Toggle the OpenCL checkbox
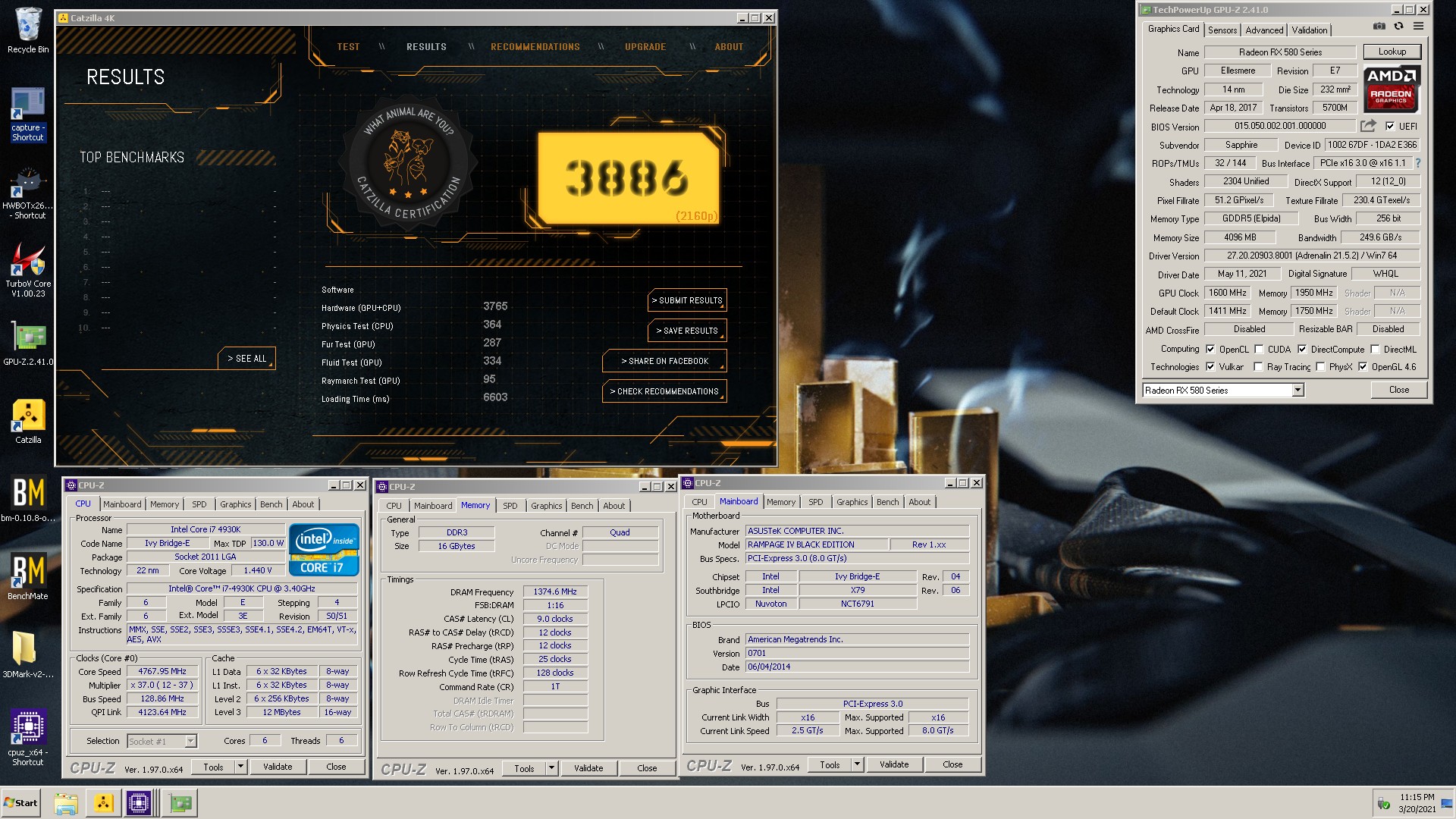 [1210, 350]
